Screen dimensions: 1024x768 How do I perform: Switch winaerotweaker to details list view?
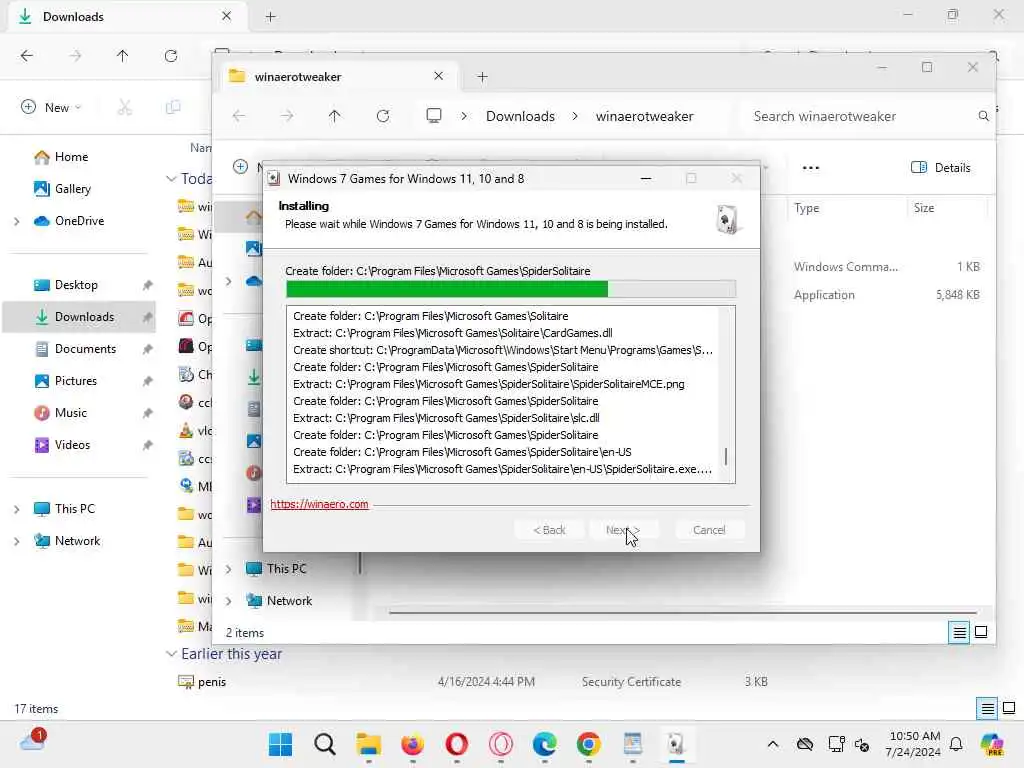tap(959, 632)
